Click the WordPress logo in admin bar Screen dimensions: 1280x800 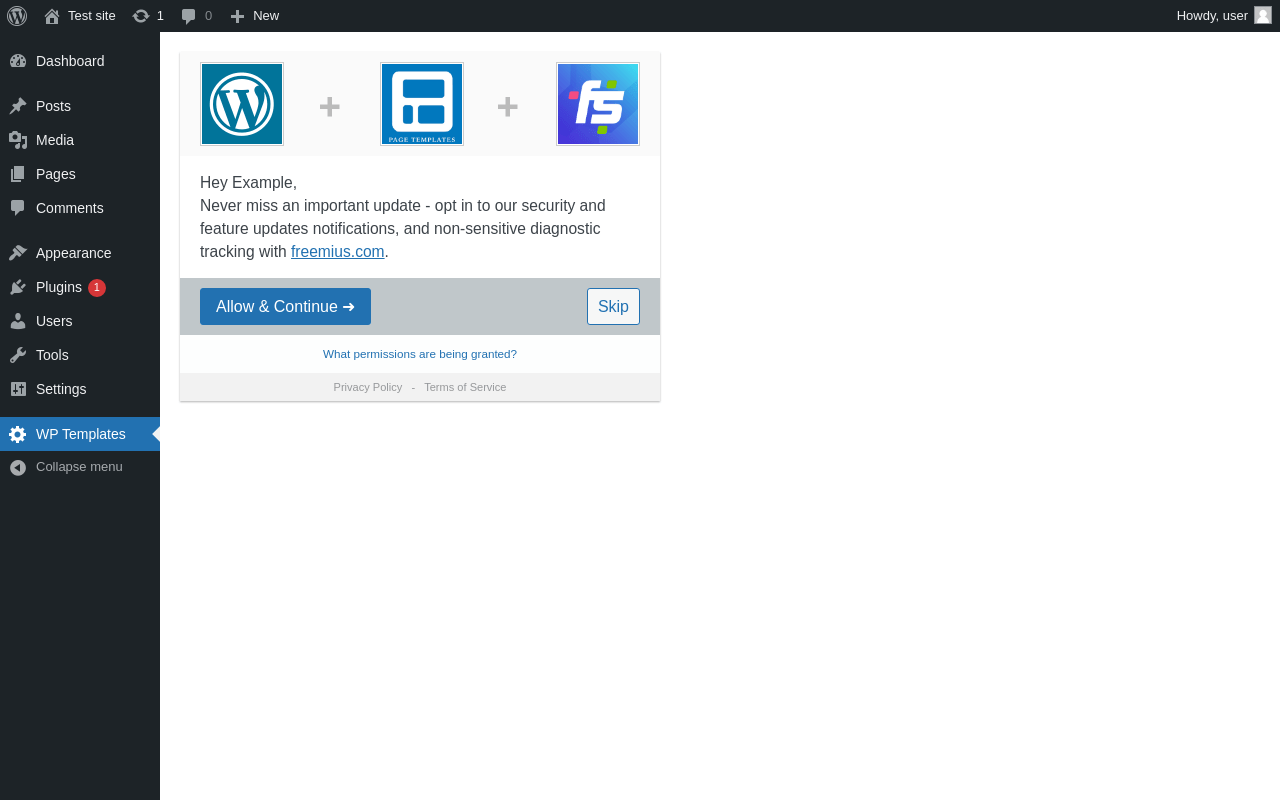tap(17, 16)
